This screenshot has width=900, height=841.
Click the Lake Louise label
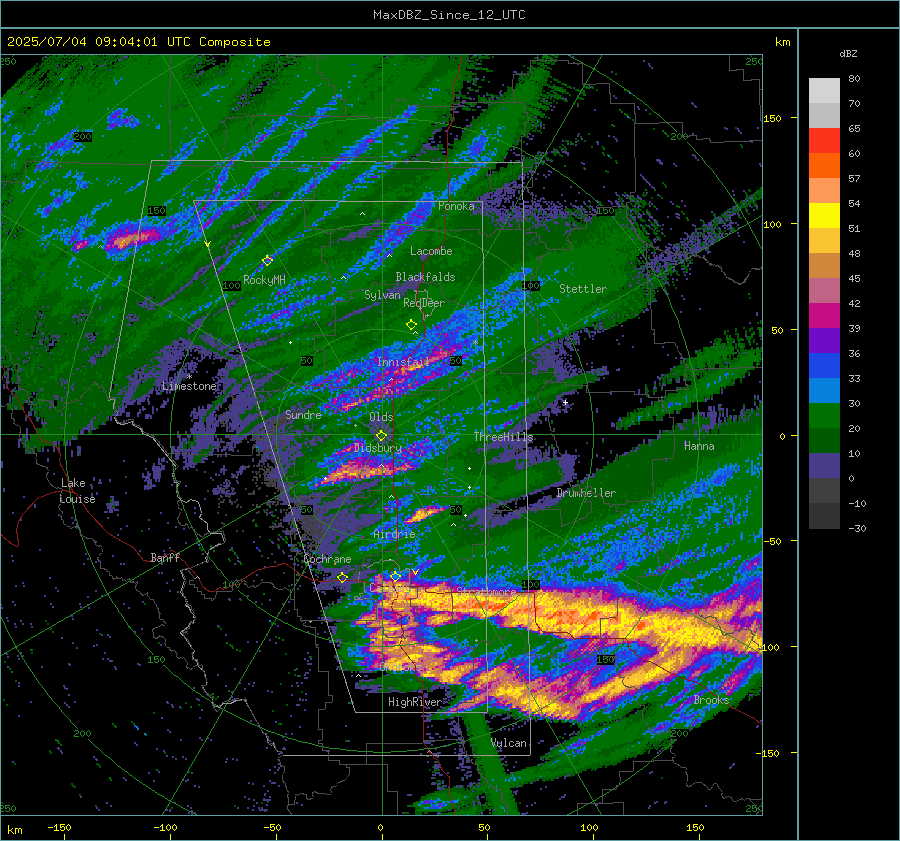click(77, 491)
